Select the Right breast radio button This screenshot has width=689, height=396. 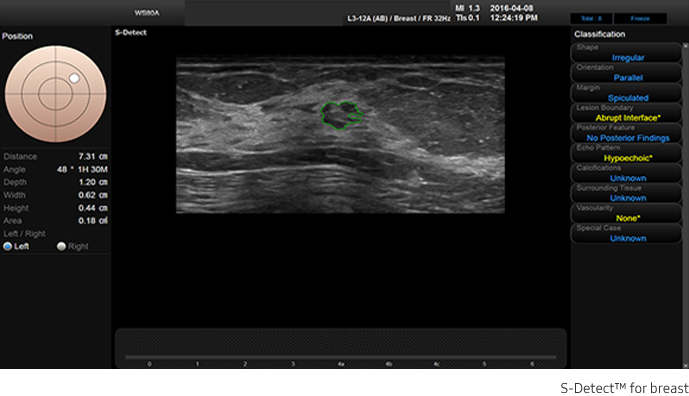click(x=61, y=246)
